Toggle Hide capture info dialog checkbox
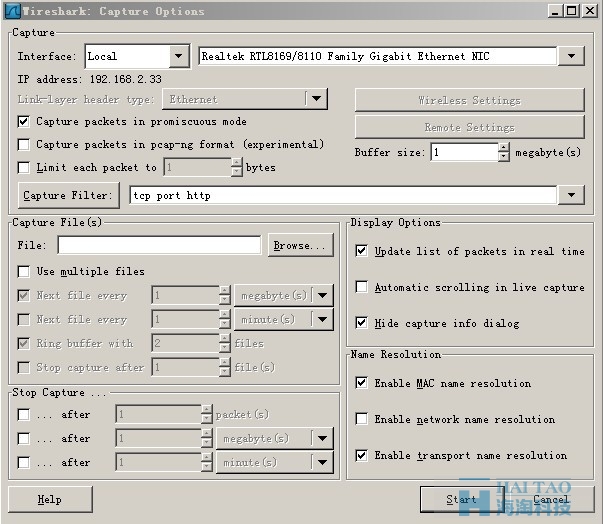This screenshot has width=603, height=524. coord(361,323)
